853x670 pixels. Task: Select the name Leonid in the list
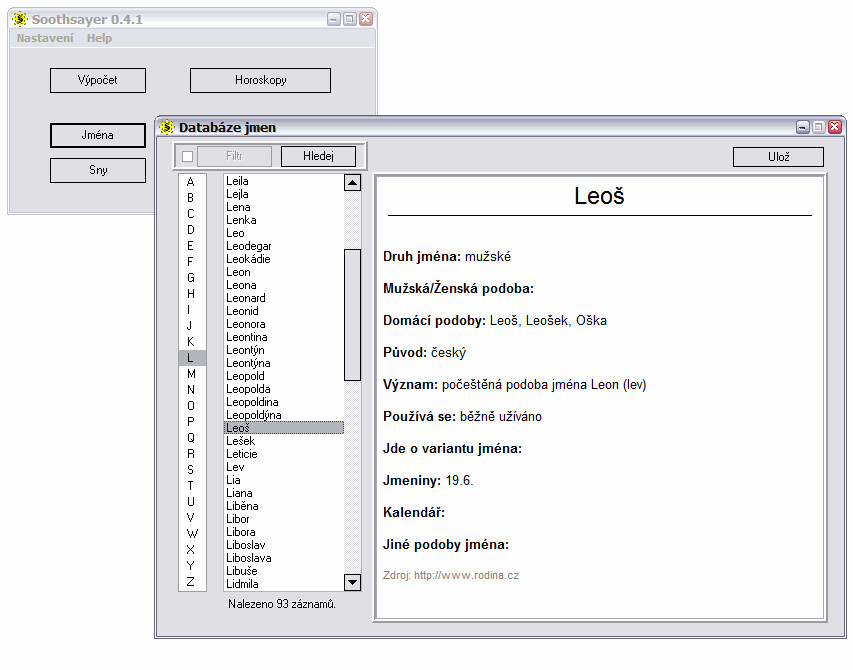coord(284,312)
